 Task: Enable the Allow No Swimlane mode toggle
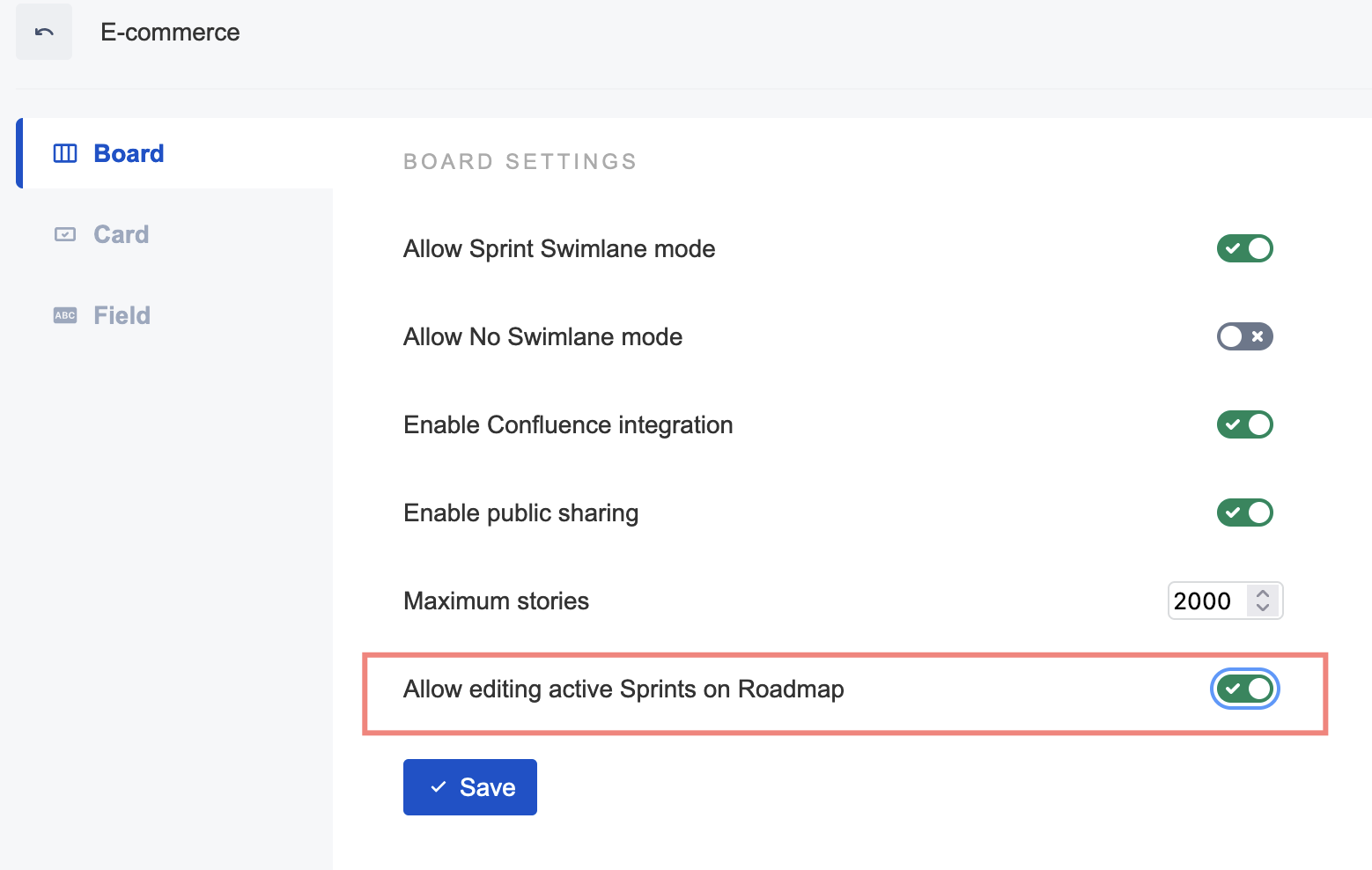pos(1244,336)
